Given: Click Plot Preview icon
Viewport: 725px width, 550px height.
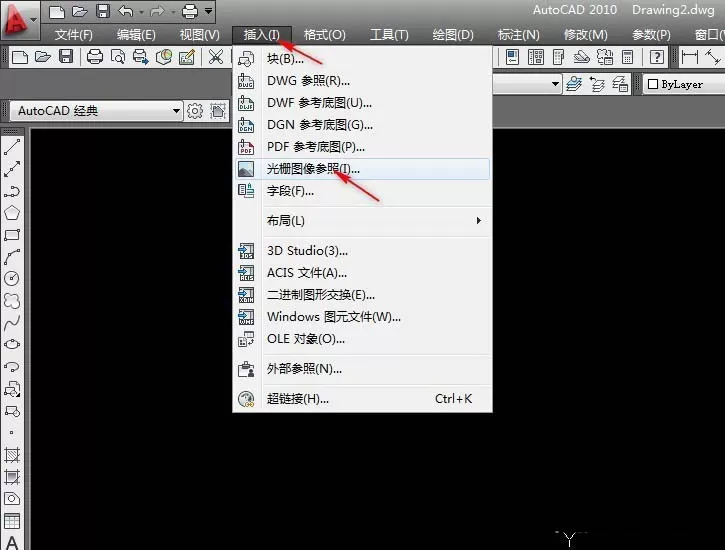Looking at the screenshot, I should 117,57.
